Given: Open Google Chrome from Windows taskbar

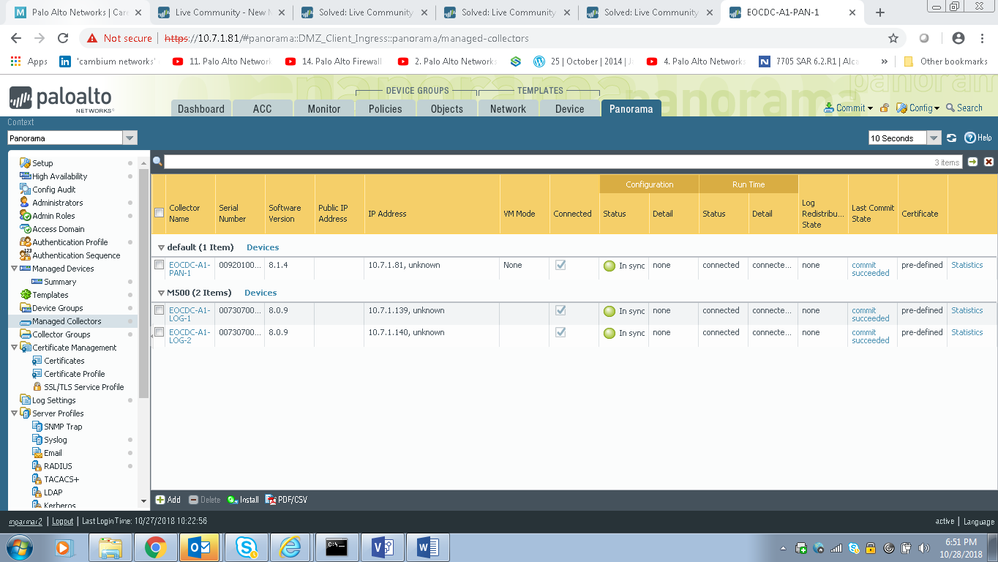Looking at the screenshot, I should tap(155, 547).
